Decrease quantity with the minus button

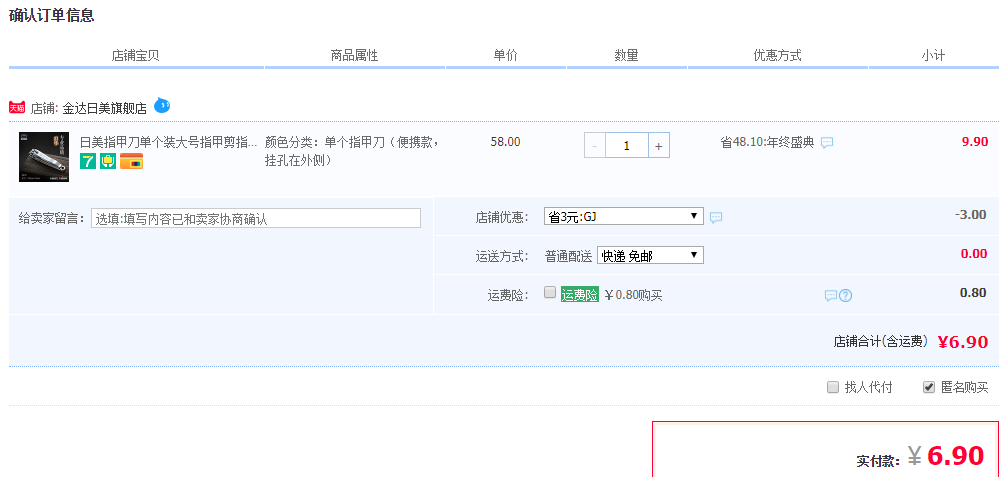point(594,146)
